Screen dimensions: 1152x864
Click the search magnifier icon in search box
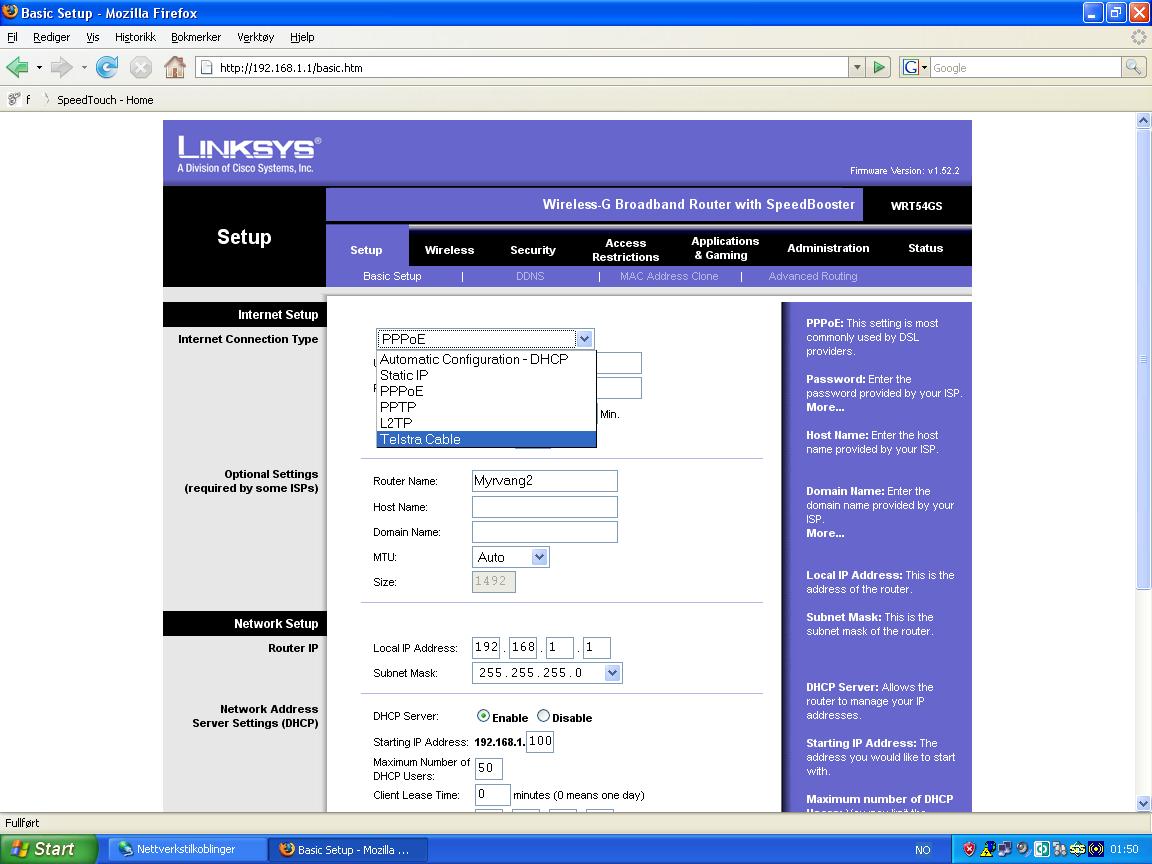point(1133,68)
